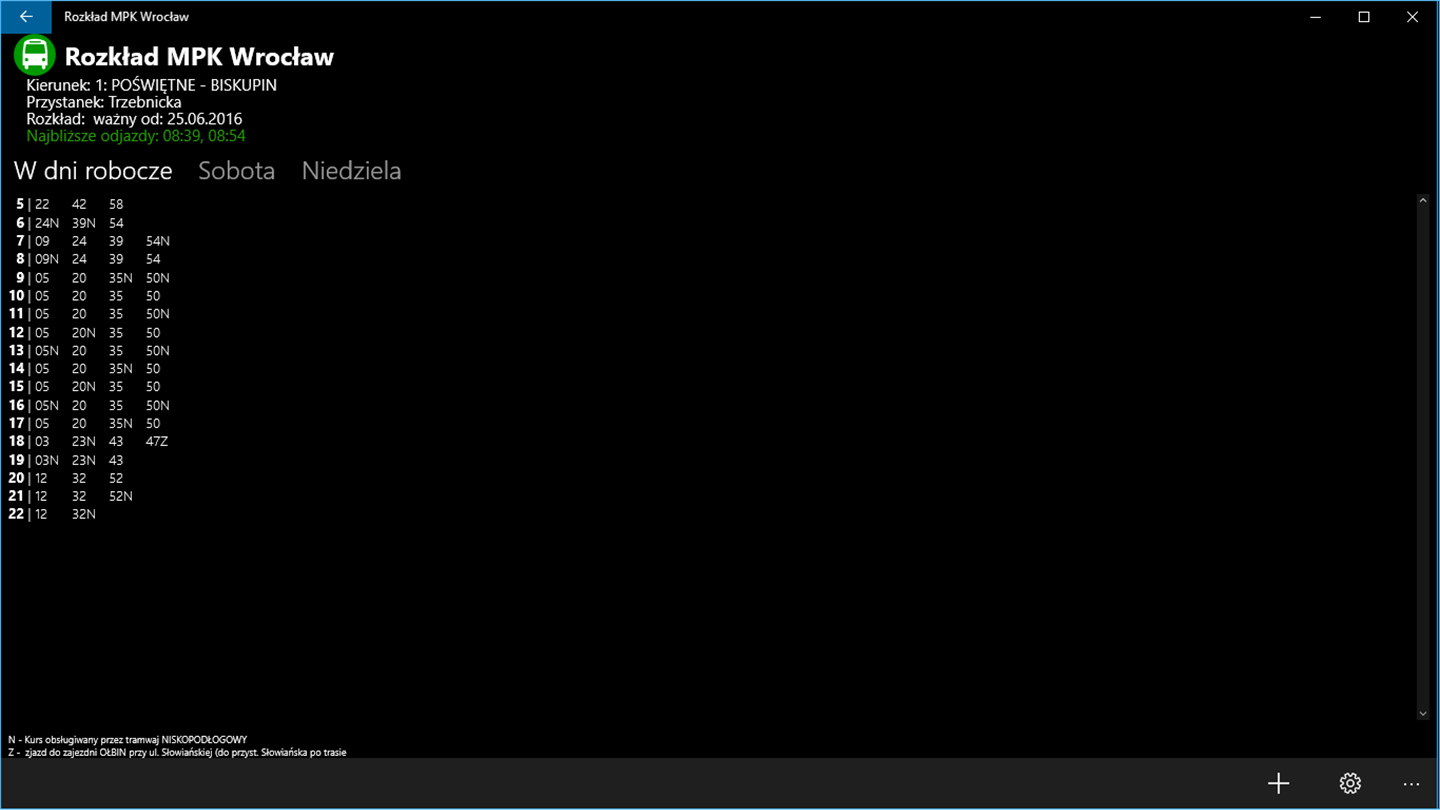Viewport: 1440px width, 810px height.
Task: Click the scrollbar up arrow
Action: point(1423,201)
